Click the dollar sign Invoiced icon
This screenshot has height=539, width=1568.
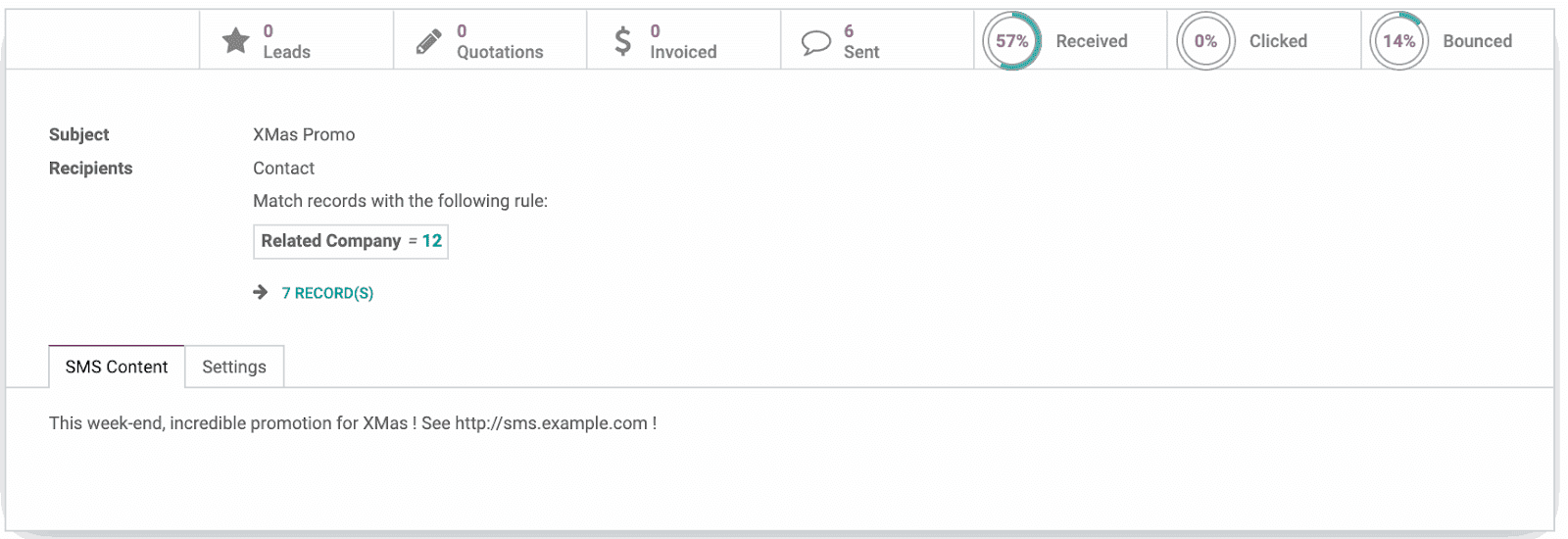[622, 41]
